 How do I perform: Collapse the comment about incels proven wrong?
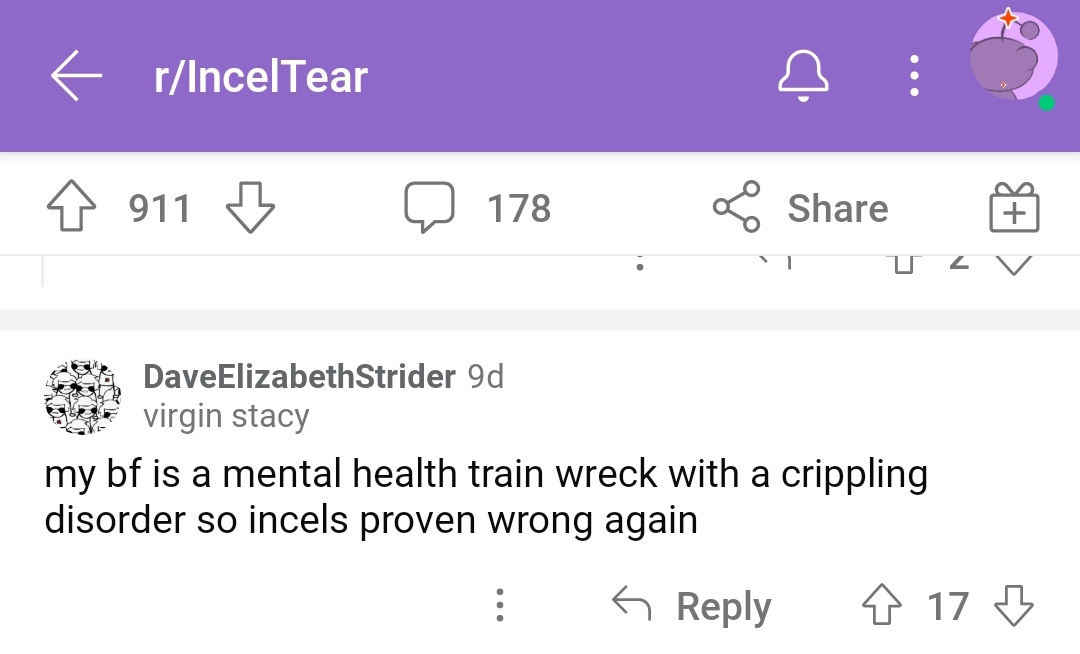click(486, 496)
